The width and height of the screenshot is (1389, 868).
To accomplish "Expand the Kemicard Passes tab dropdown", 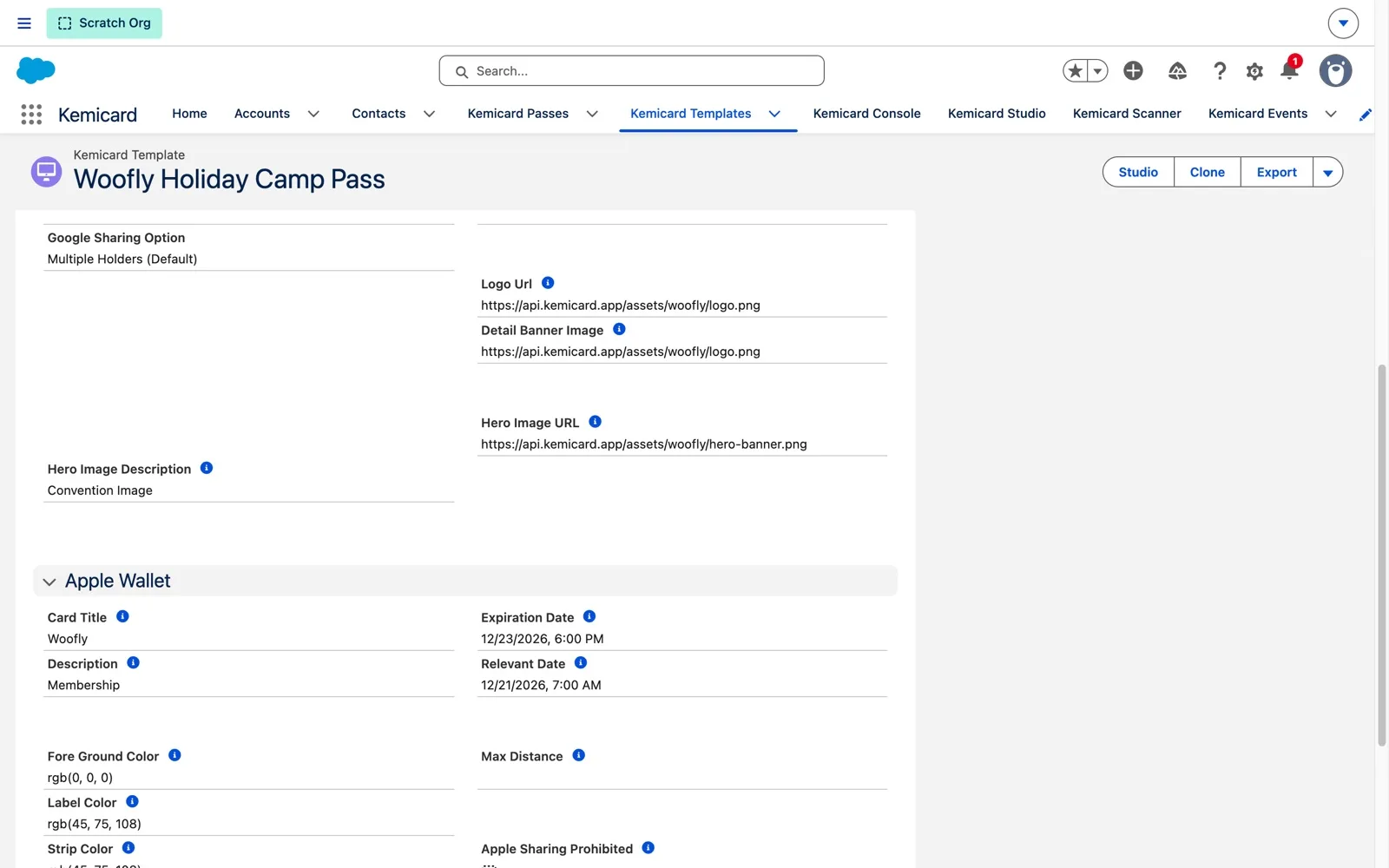I will 592,114.
